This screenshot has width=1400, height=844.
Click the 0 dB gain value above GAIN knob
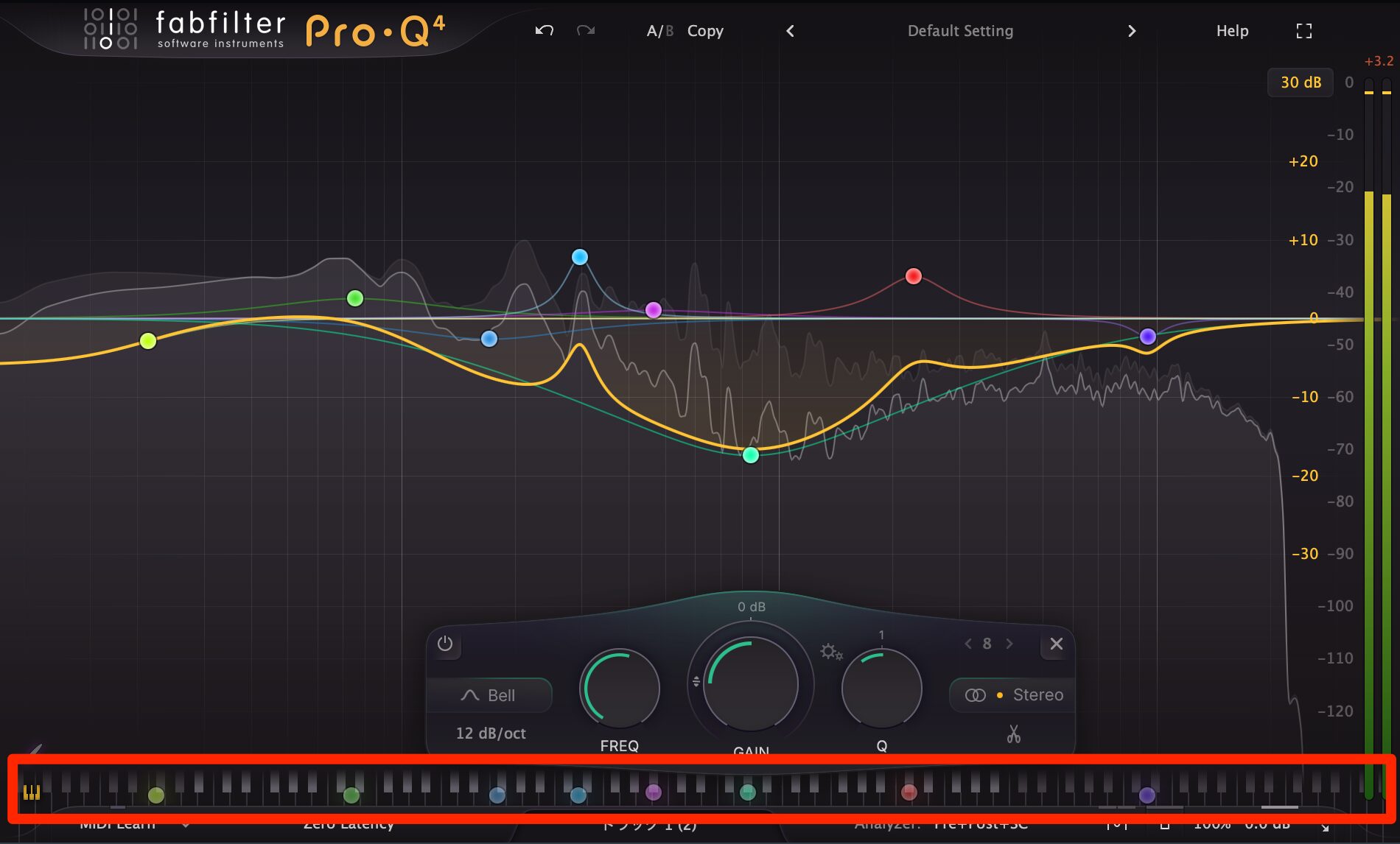(x=752, y=607)
